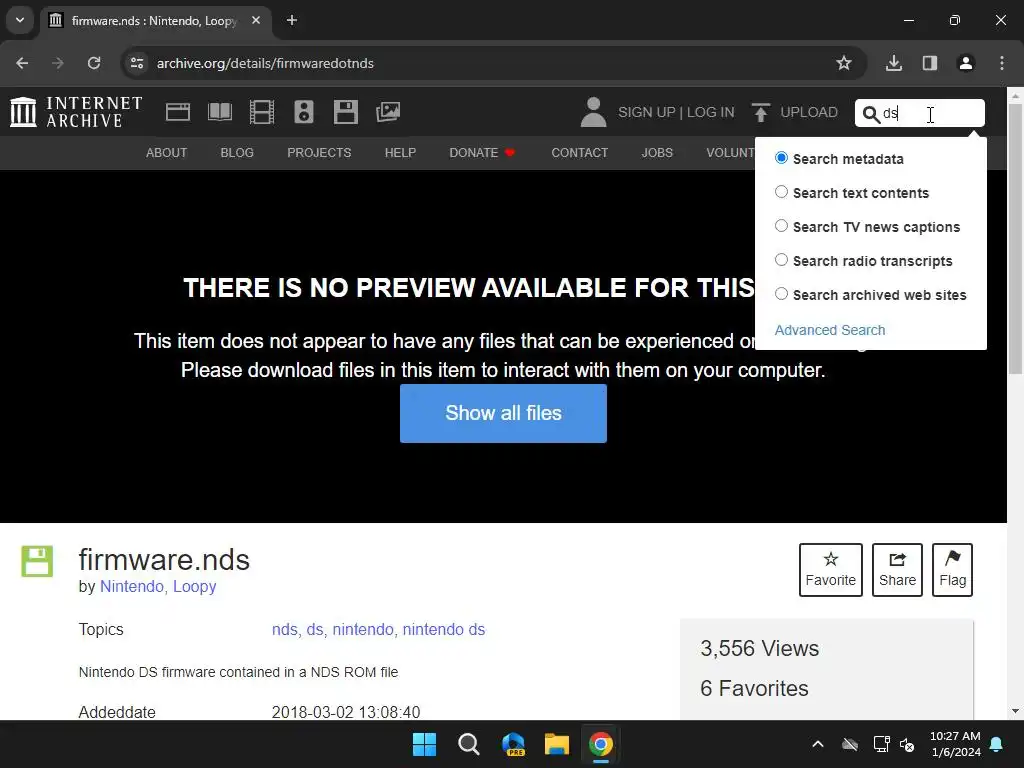Open the Audio speaker icon
The image size is (1024, 768).
coord(304,112)
